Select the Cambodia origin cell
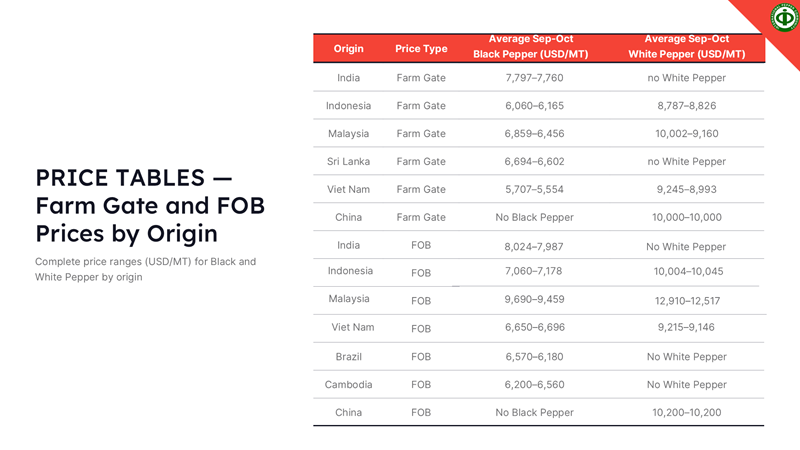The height and width of the screenshot is (450, 800). (x=349, y=384)
